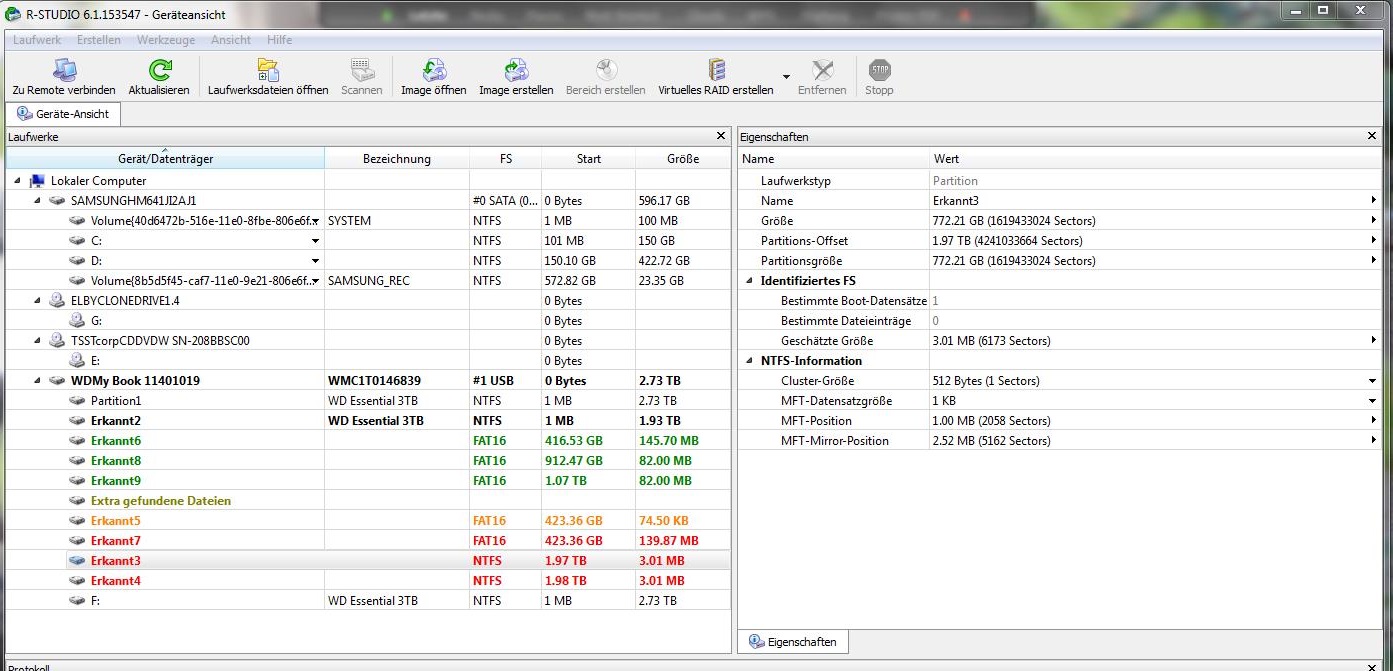This screenshot has height=671, width=1393.
Task: Click Virtuelles RAID erstellen icon
Action: 716,71
